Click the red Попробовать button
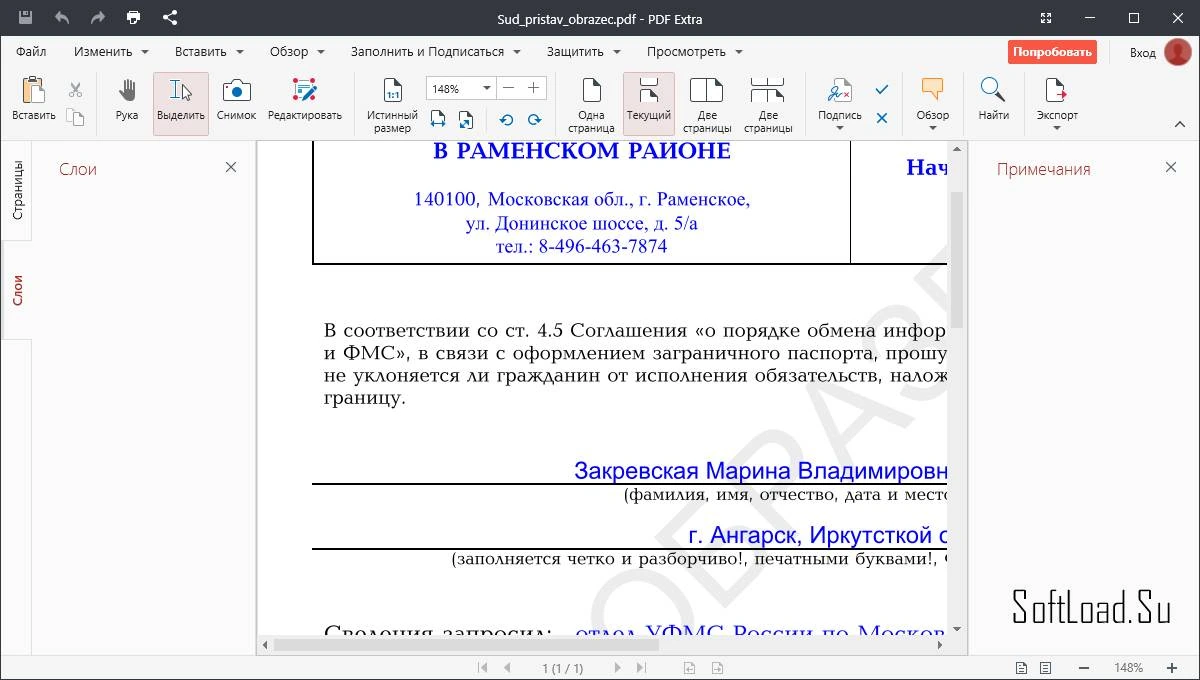1200x680 pixels. [x=1052, y=52]
